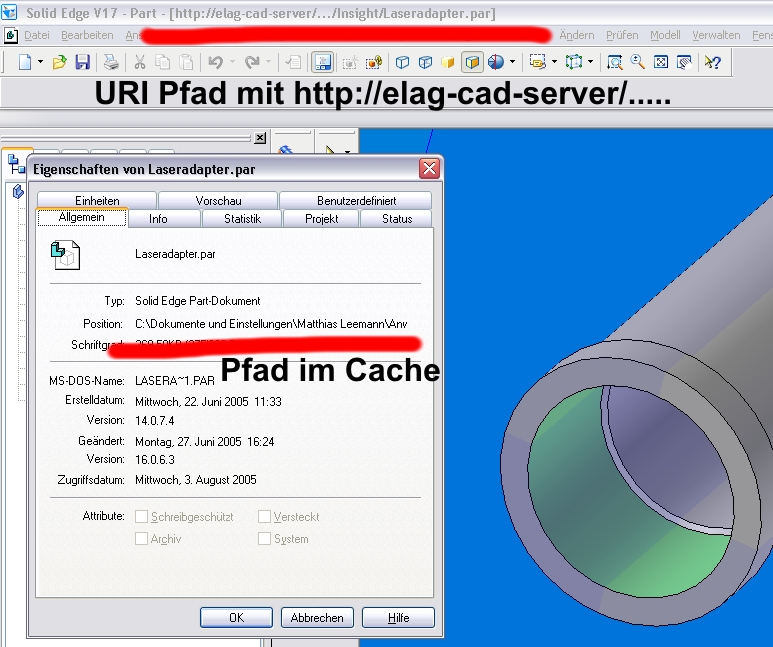Click the Paste clipboard icon

click(186, 62)
